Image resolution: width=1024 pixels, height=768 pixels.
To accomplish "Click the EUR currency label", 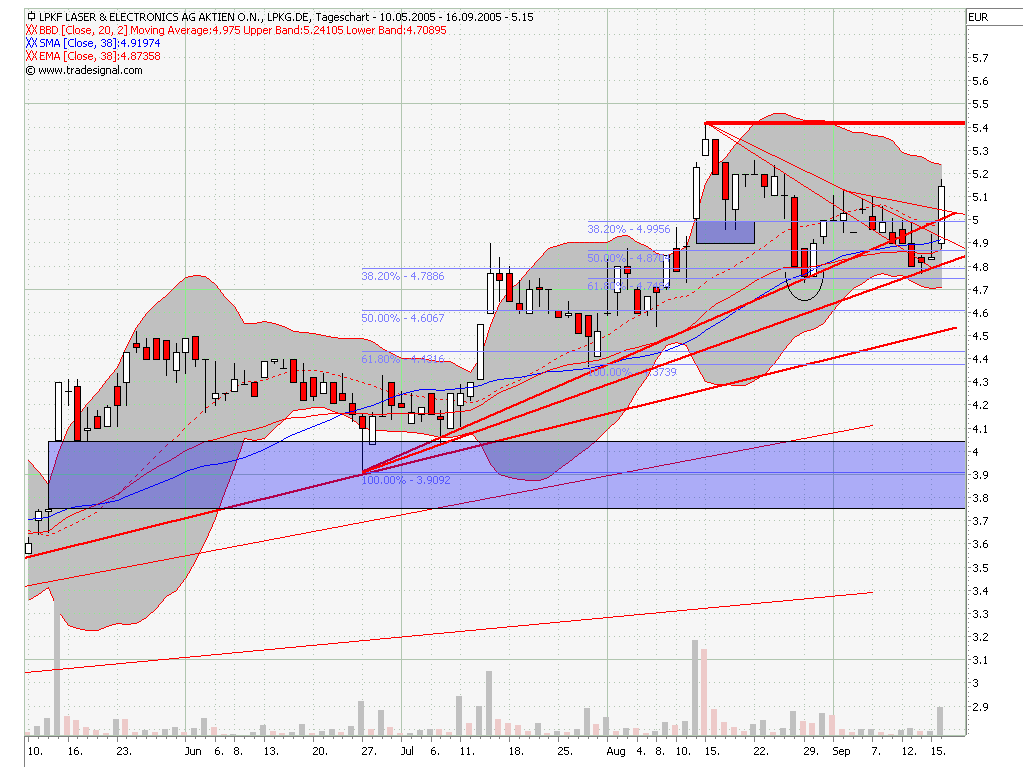I will click(978, 18).
